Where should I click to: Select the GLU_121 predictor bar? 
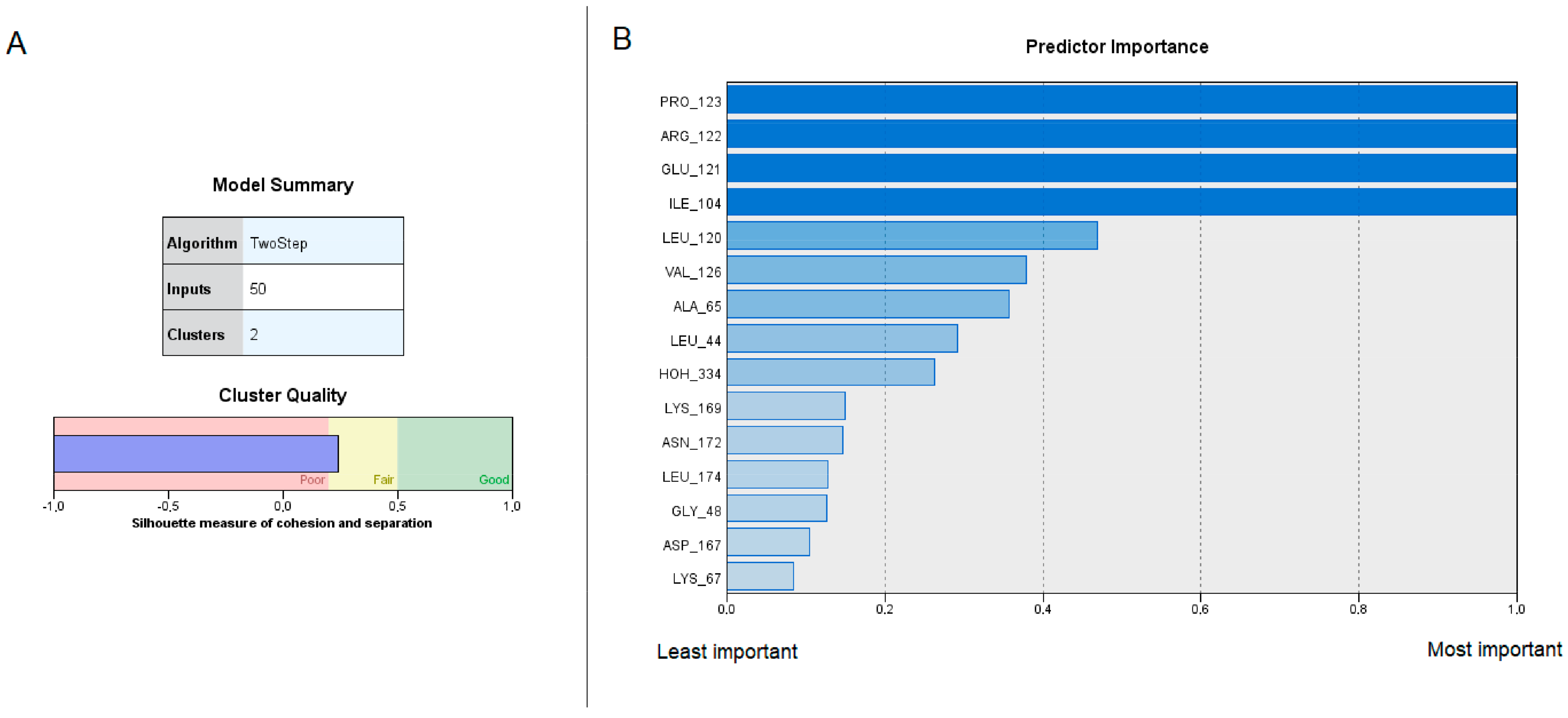pyautogui.click(x=1121, y=168)
